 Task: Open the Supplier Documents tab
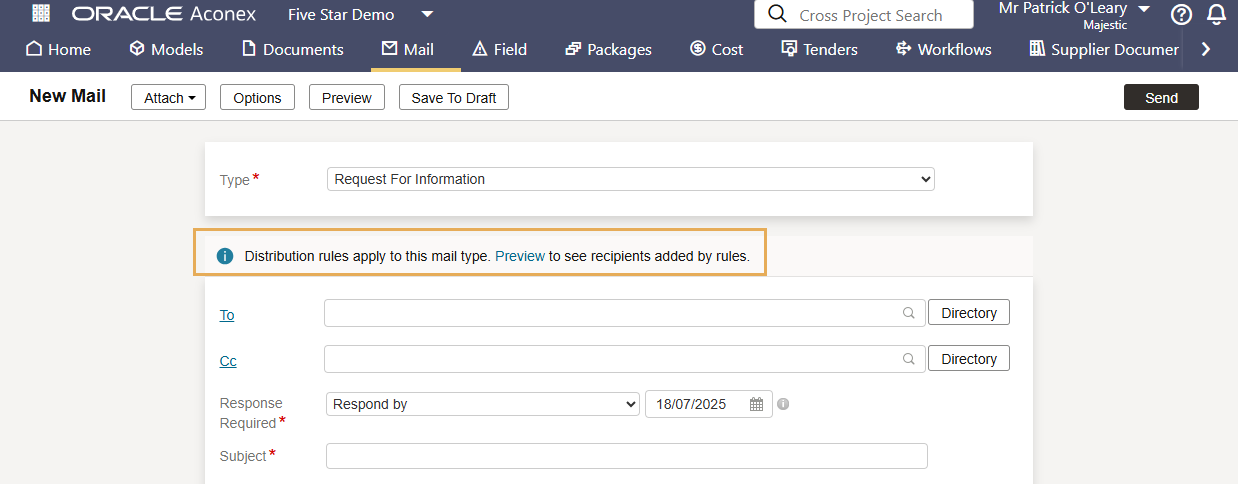tap(1104, 49)
